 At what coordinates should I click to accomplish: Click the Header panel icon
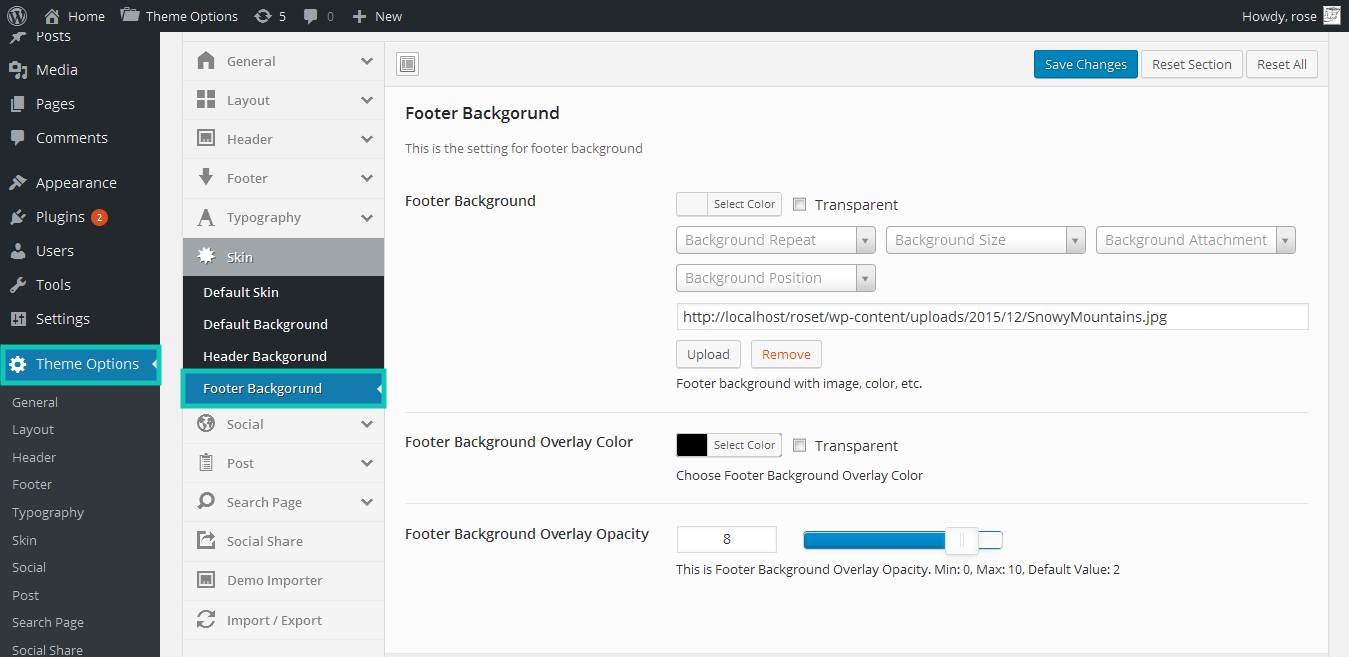coord(206,139)
